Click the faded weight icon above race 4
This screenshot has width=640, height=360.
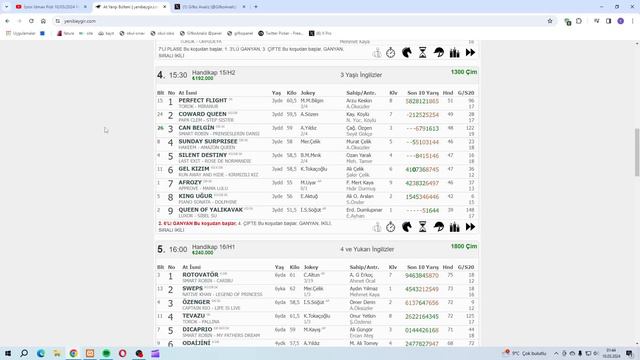click(377, 53)
